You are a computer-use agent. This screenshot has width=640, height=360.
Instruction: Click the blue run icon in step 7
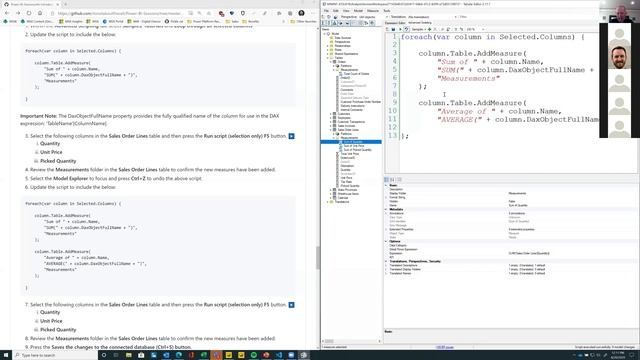click(291, 305)
